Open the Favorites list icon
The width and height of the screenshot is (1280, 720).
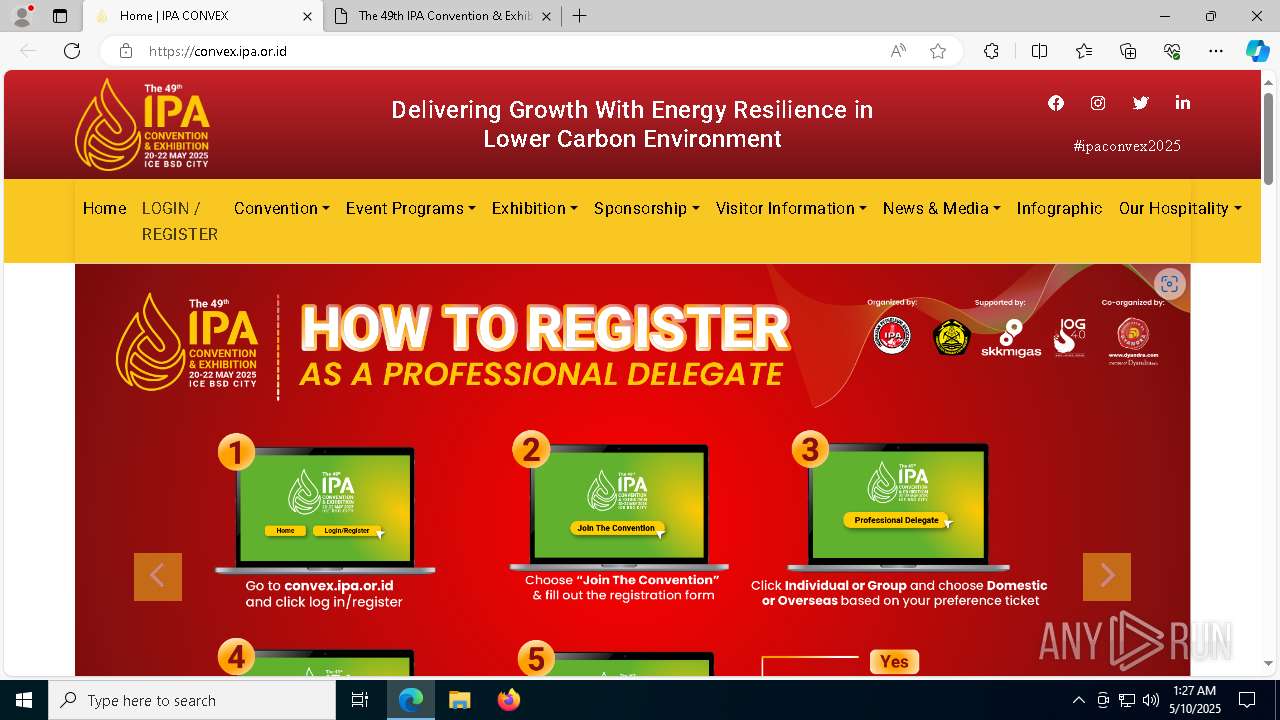pyautogui.click(x=1084, y=51)
